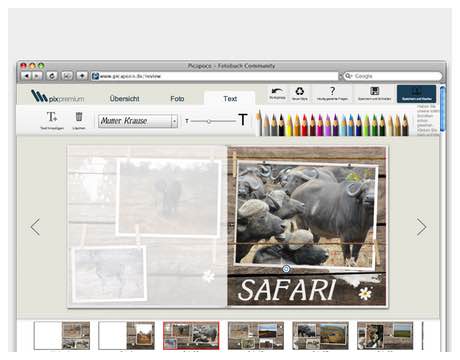The image size is (460, 360).
Task: Pick the navy blue colored pencil
Action: pyautogui.click(x=359, y=125)
